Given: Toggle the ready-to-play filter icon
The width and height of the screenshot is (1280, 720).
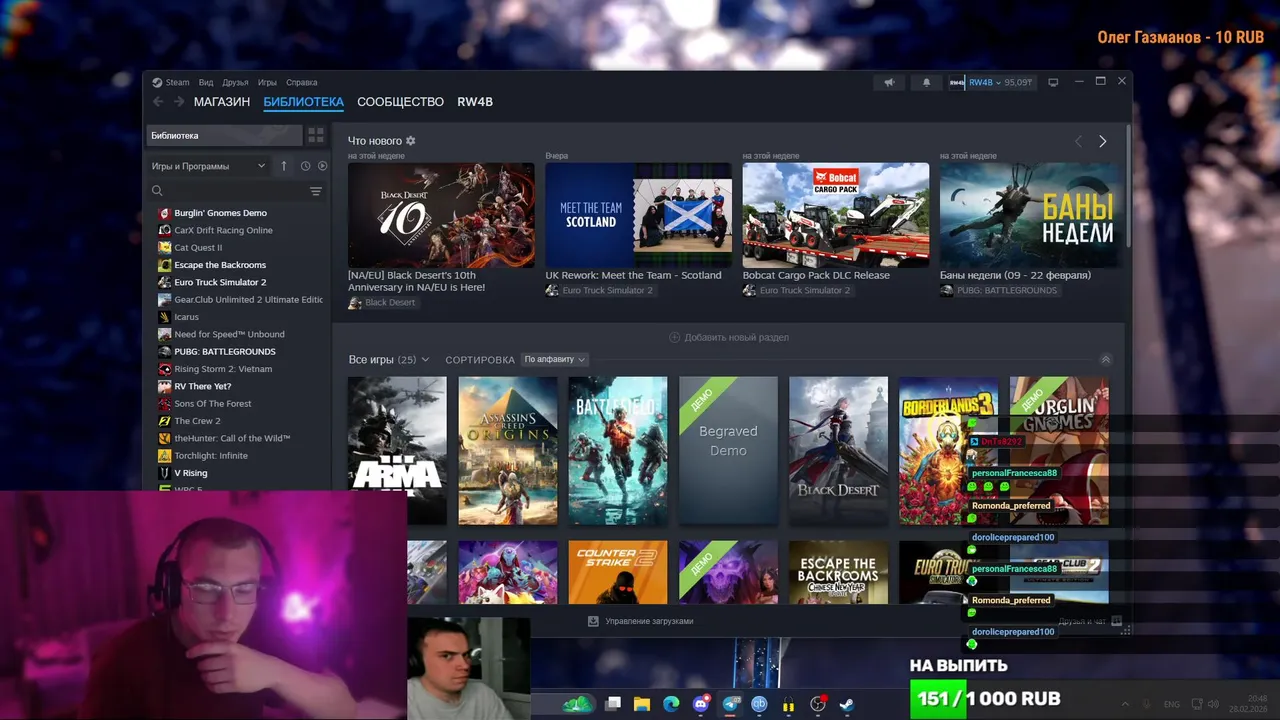Looking at the screenshot, I should (322, 166).
